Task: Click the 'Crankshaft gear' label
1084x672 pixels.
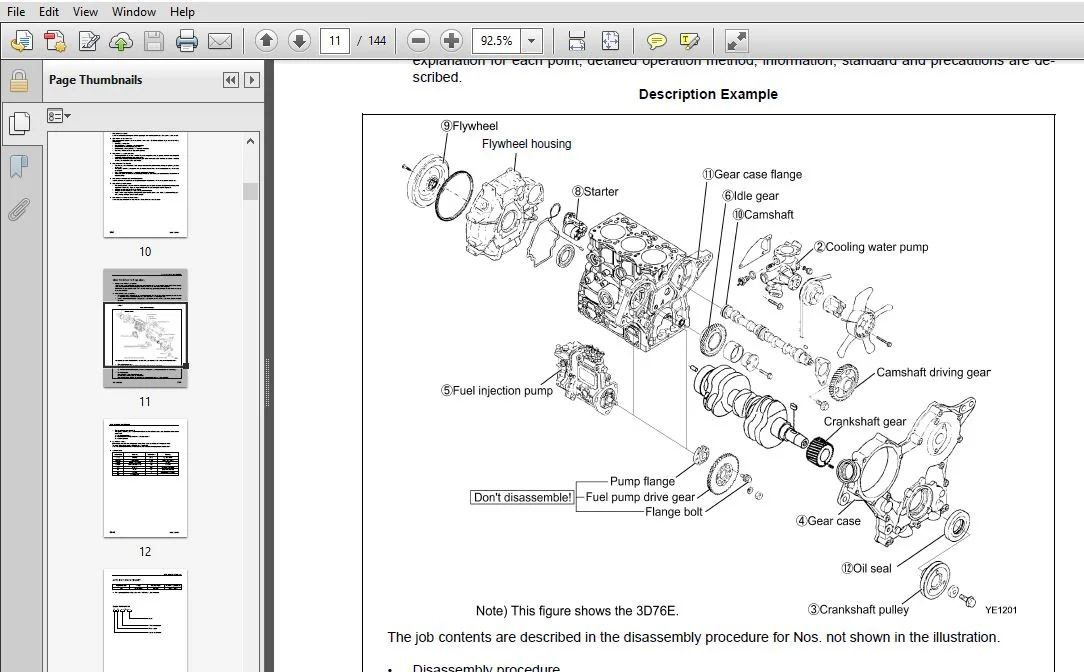Action: 865,421
